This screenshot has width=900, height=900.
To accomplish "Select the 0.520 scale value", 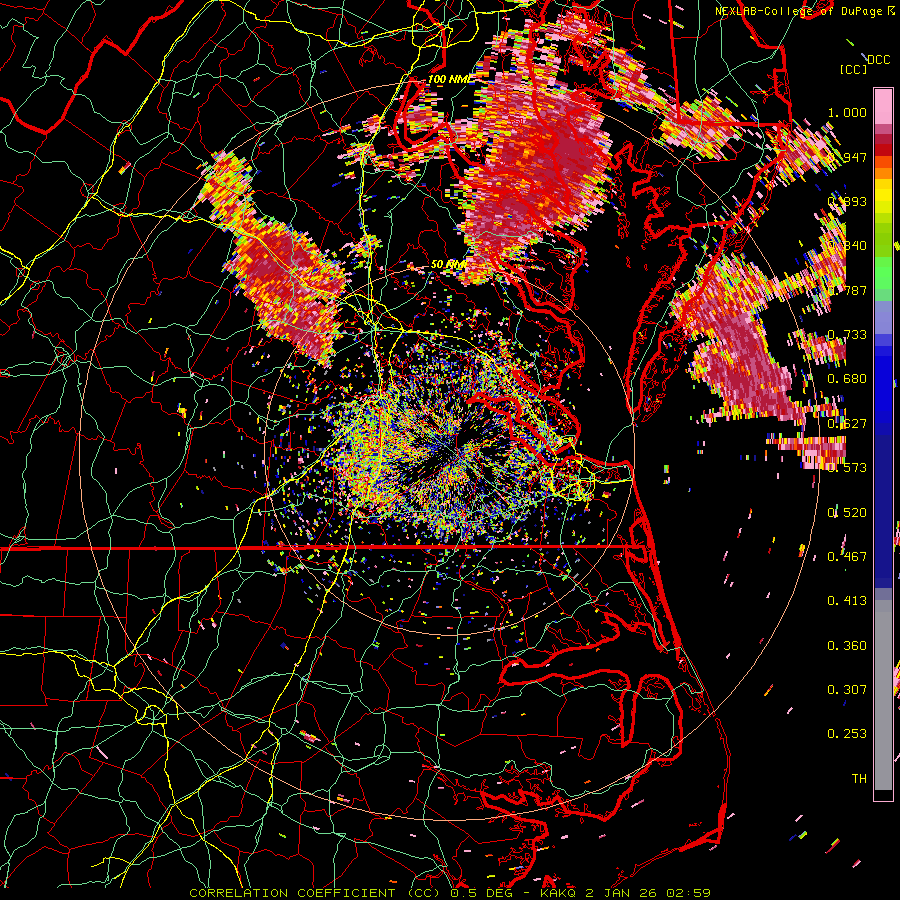I will pos(847,512).
